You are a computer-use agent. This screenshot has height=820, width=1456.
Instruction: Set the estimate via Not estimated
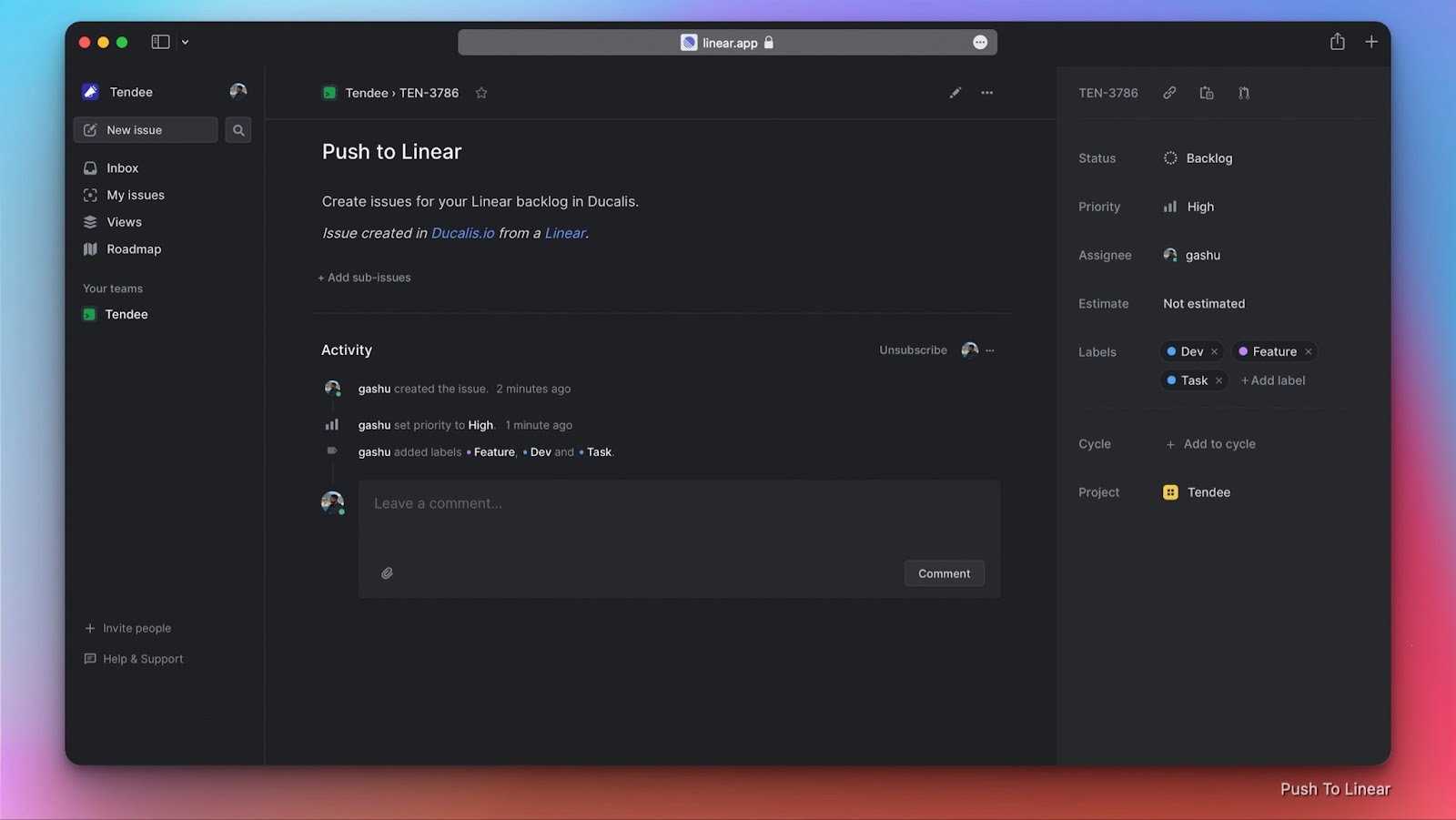click(1204, 304)
